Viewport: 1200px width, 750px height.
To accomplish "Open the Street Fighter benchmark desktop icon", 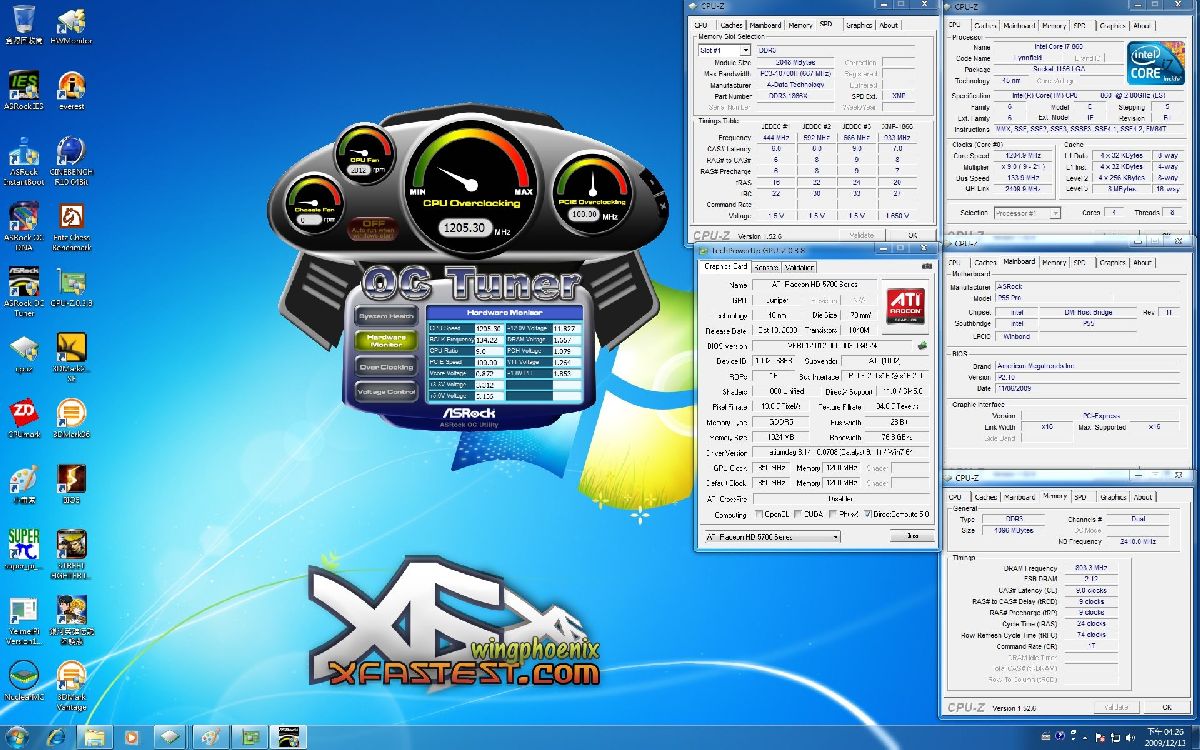I will (x=71, y=555).
